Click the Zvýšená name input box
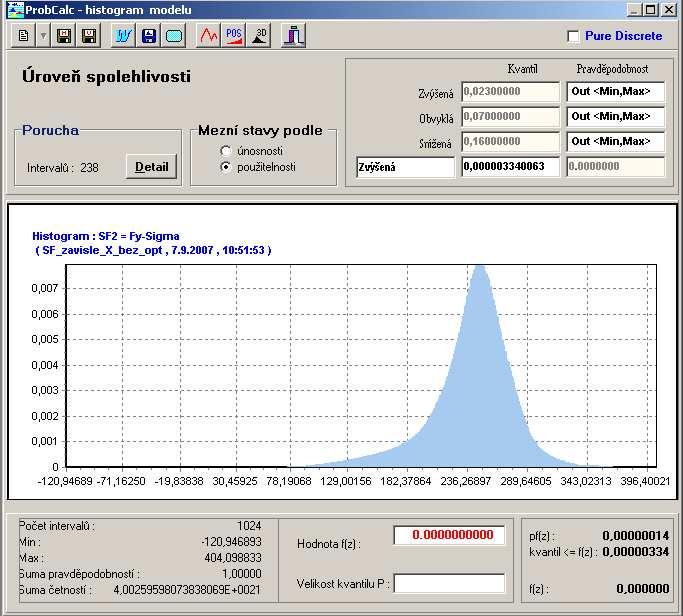683x616 pixels. 406,167
